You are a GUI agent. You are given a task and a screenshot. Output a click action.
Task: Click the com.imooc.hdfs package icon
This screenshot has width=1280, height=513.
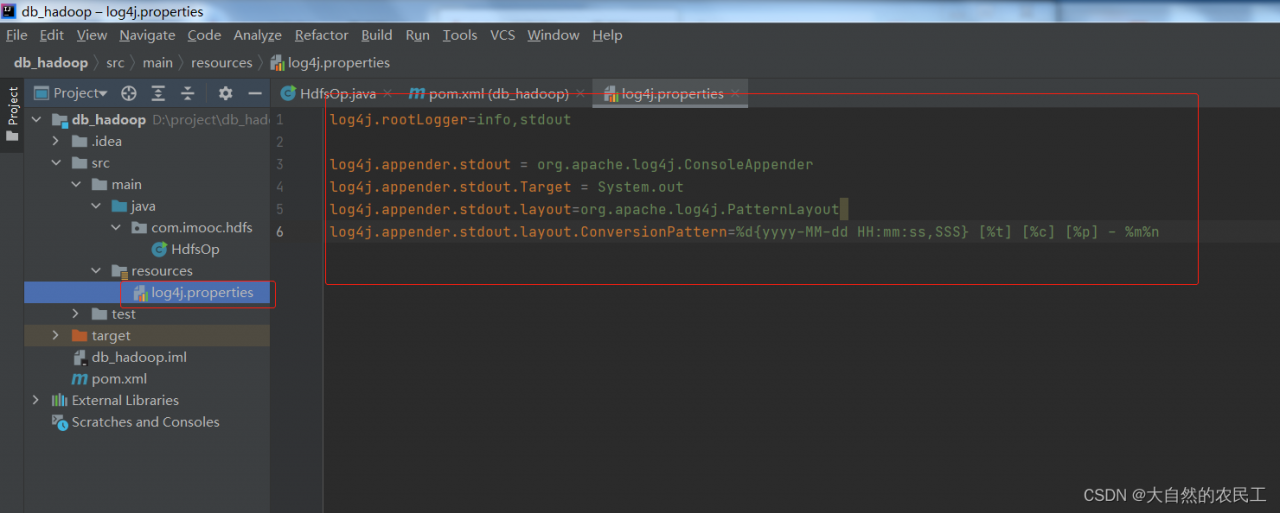pos(139,228)
